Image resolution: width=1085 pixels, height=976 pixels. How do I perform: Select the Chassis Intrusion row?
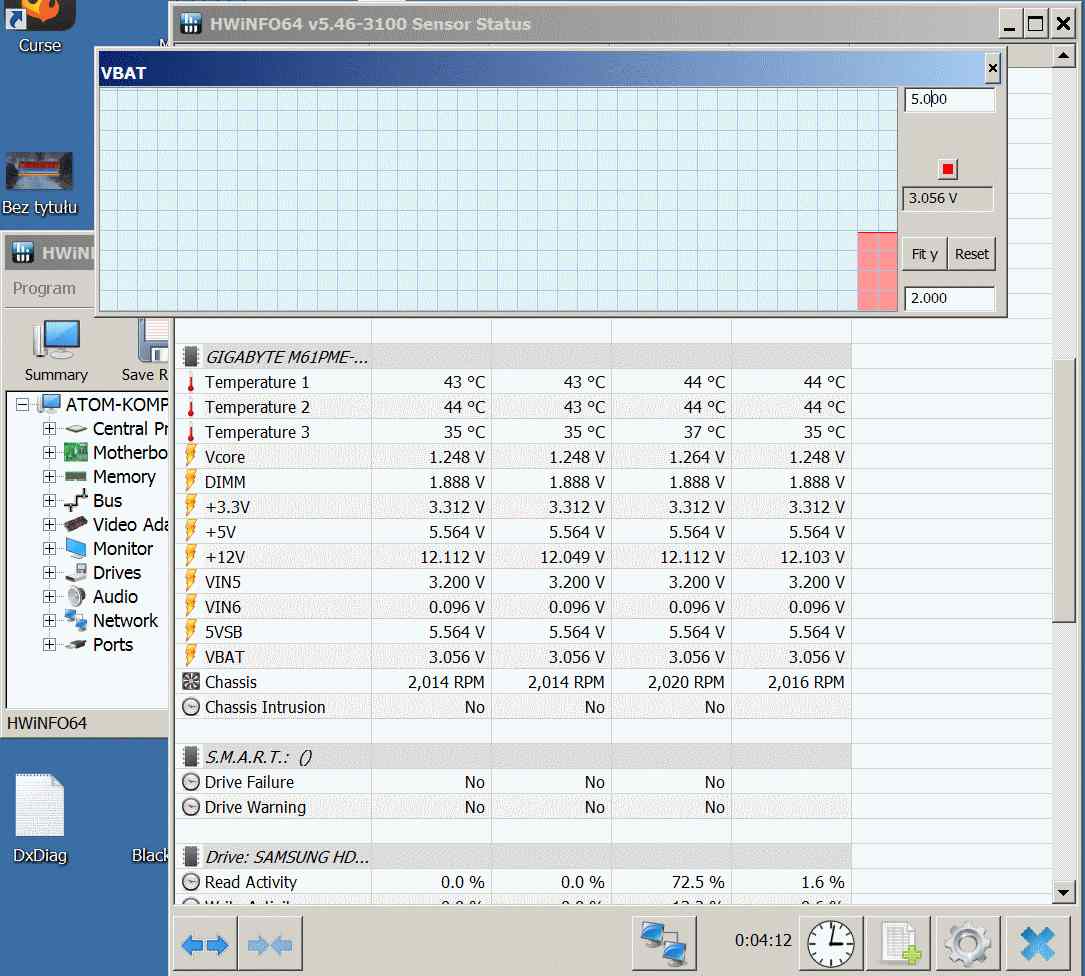(513, 707)
